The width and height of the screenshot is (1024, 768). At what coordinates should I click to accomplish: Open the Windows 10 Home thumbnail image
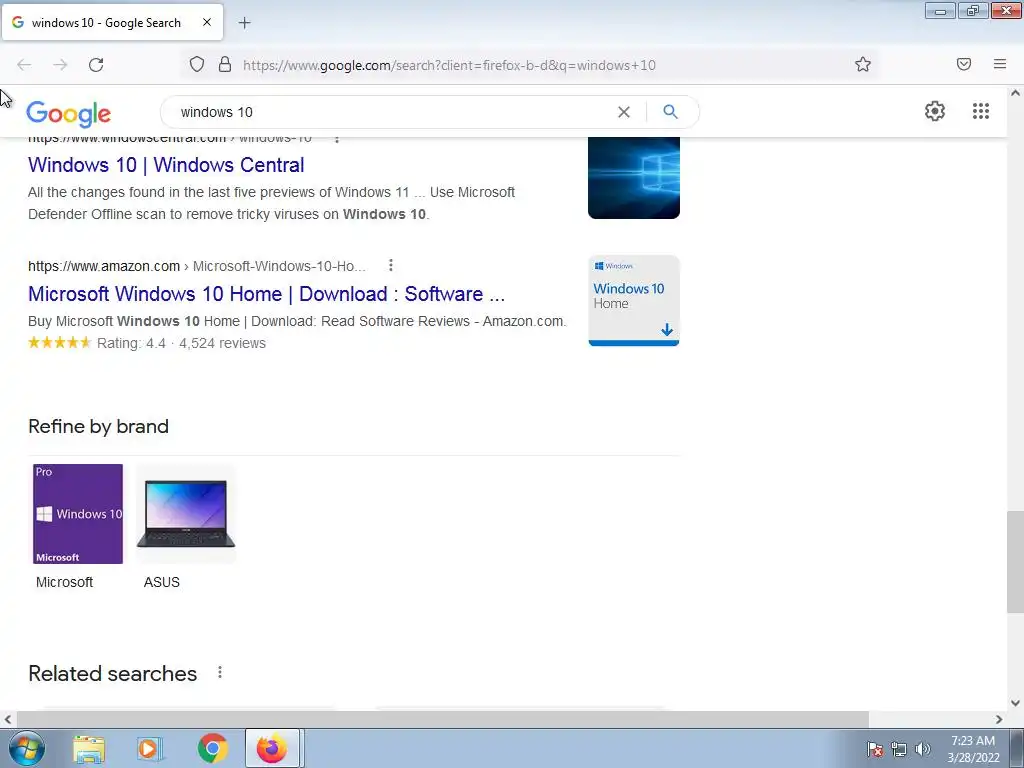point(633,300)
